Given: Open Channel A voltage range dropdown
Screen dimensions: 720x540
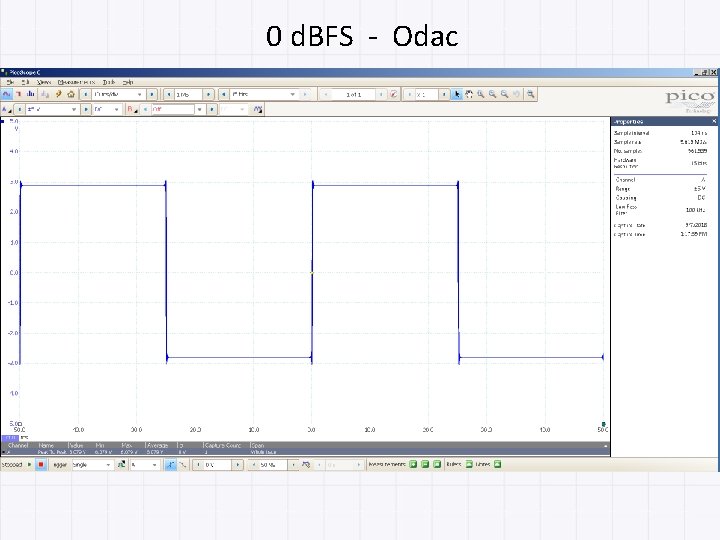Looking at the screenshot, I should (51, 109).
